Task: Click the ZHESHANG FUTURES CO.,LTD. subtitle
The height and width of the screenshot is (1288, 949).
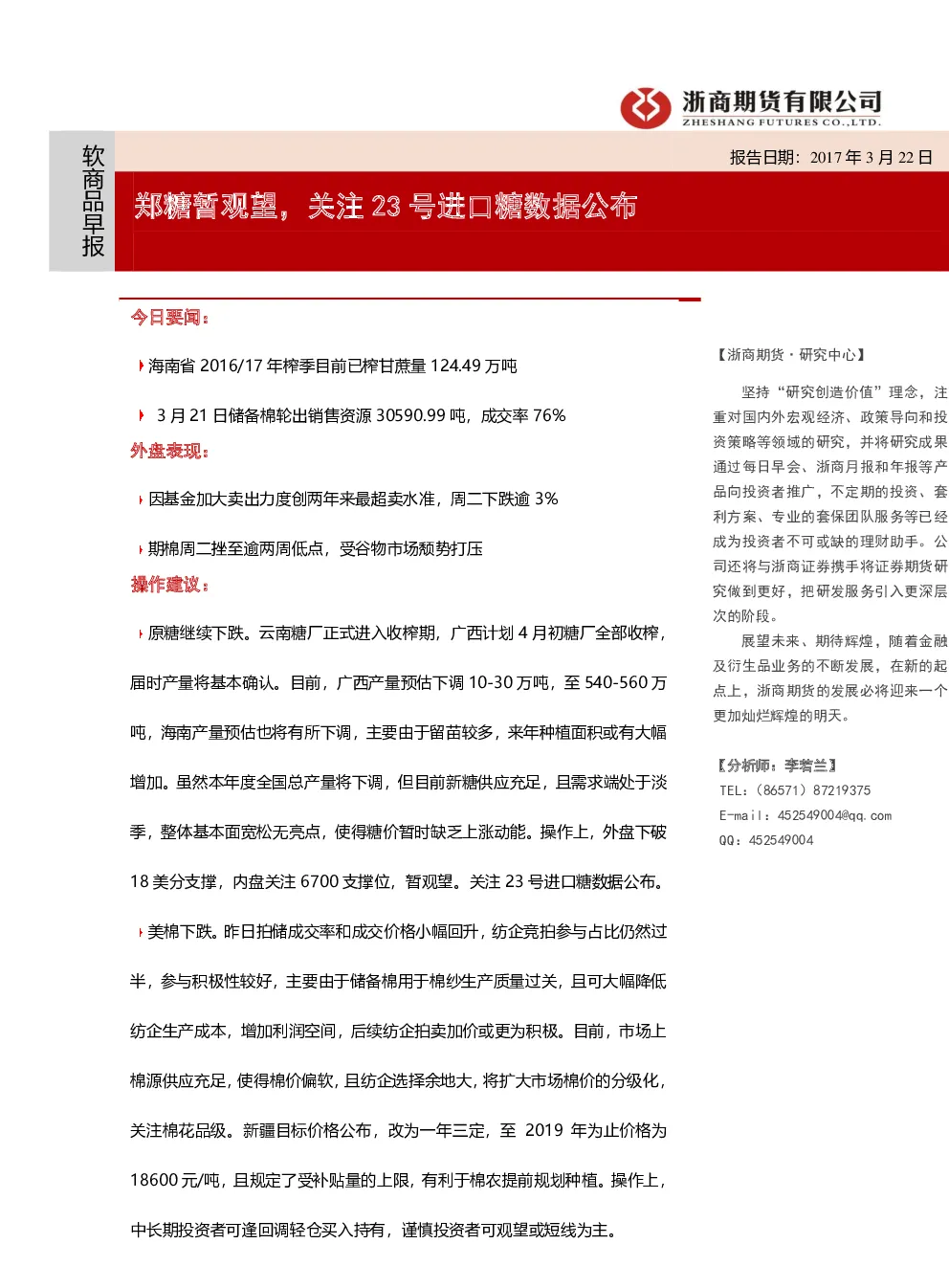Action: [782, 122]
